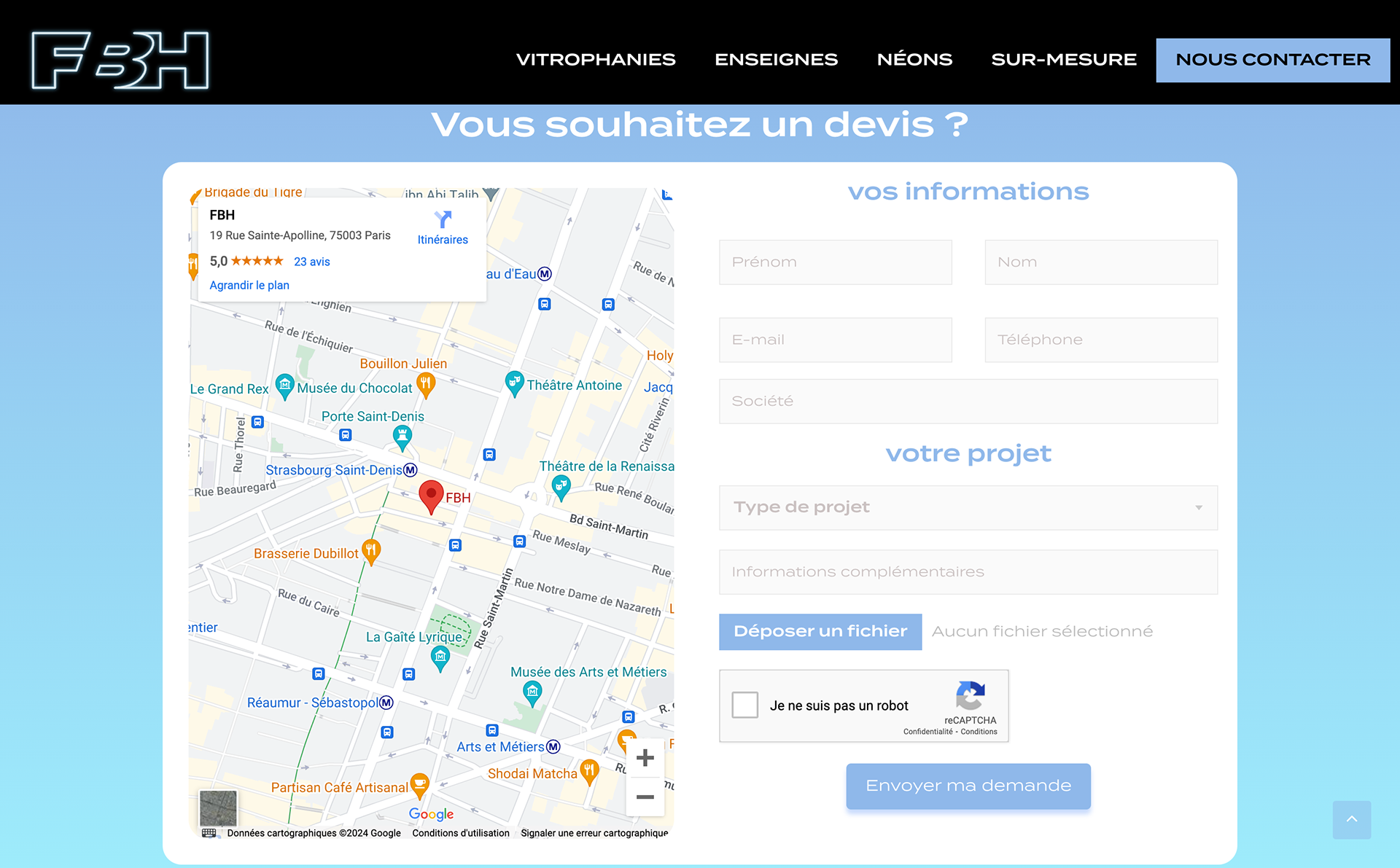The height and width of the screenshot is (868, 1400).
Task: Click the Téléphone input field
Action: tap(1101, 340)
